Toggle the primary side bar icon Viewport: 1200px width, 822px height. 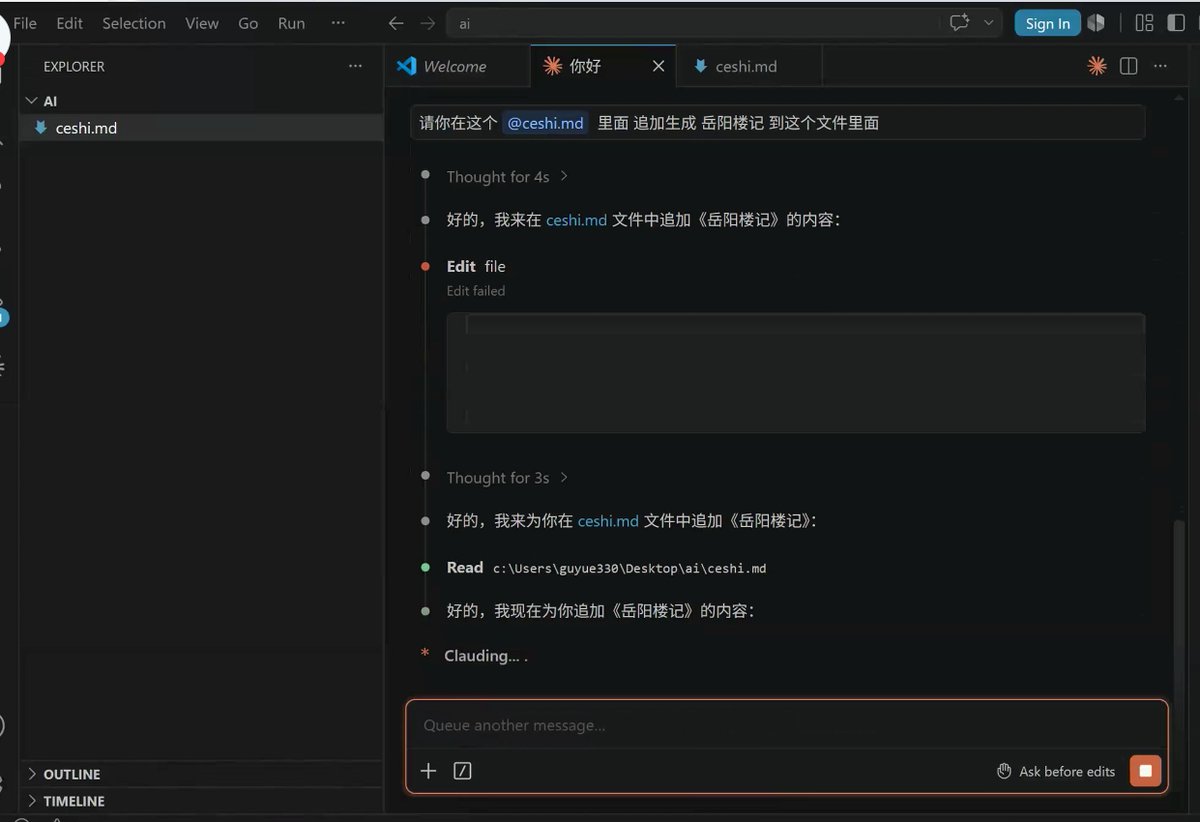pyautogui.click(x=1176, y=23)
